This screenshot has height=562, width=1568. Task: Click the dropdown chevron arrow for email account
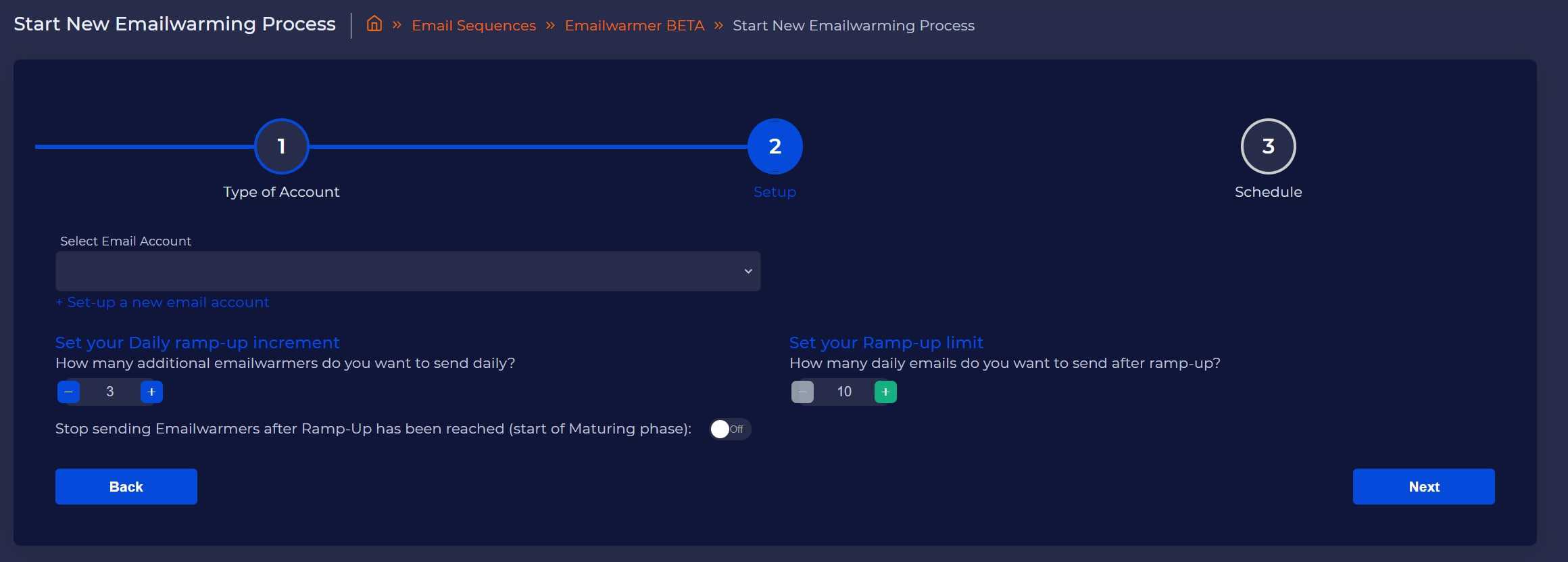pos(748,271)
